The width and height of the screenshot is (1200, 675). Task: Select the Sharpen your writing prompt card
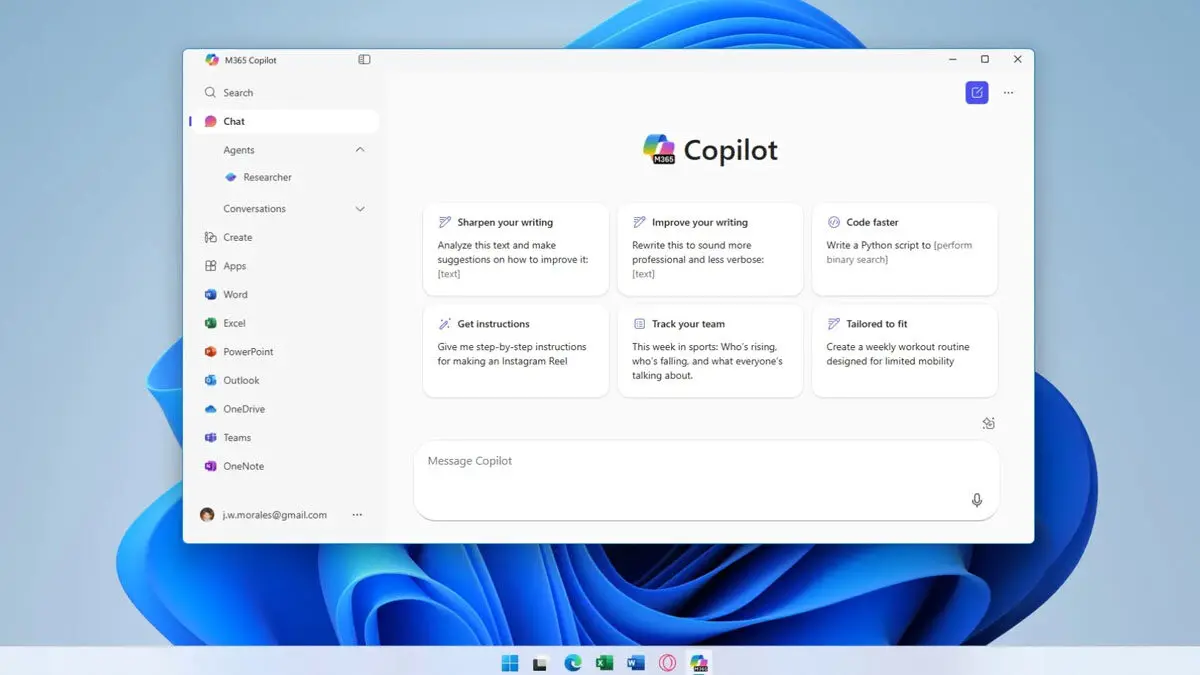pyautogui.click(x=515, y=249)
